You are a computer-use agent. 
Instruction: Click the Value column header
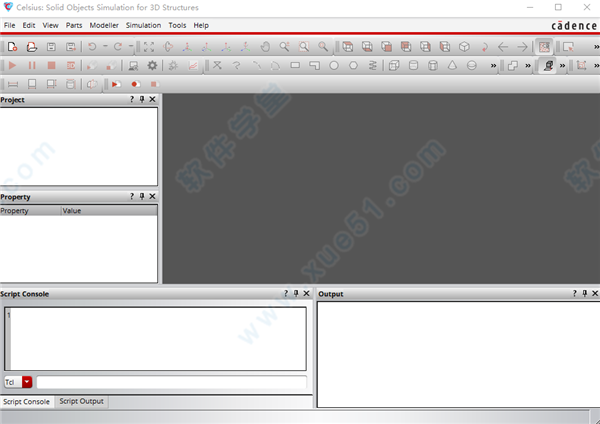(109, 210)
